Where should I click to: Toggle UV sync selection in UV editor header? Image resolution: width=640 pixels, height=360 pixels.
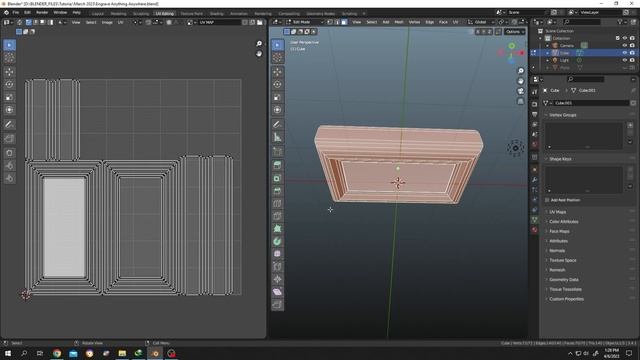coord(19,22)
